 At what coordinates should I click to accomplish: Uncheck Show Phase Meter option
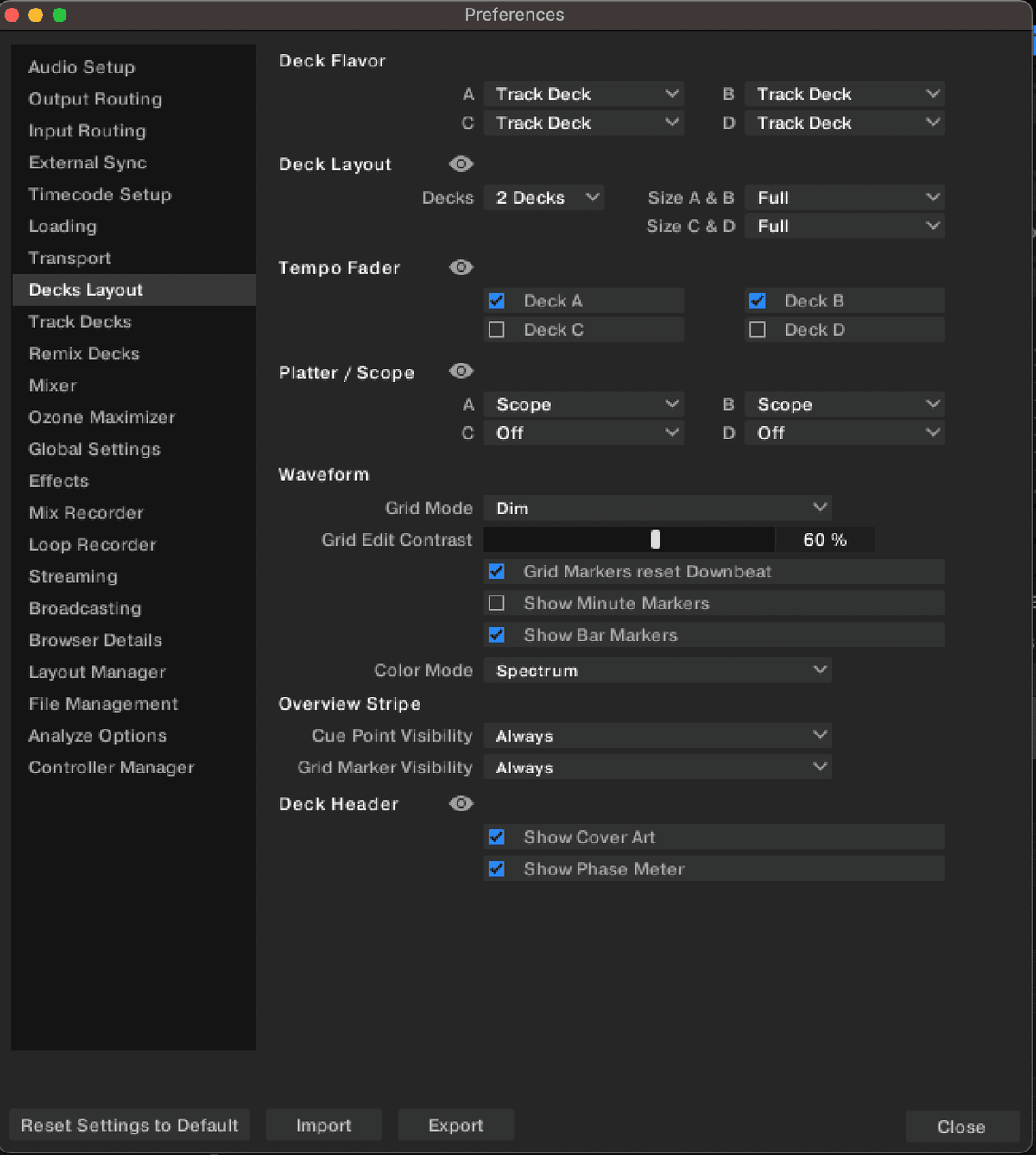coord(496,868)
